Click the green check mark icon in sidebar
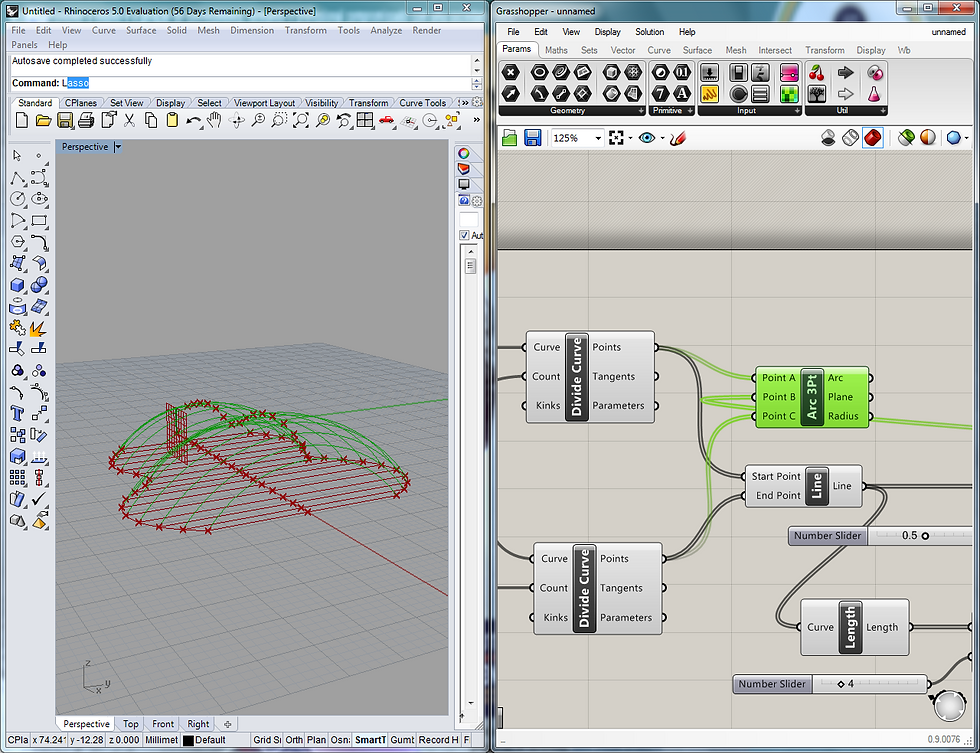The width and height of the screenshot is (980, 753). [39, 499]
